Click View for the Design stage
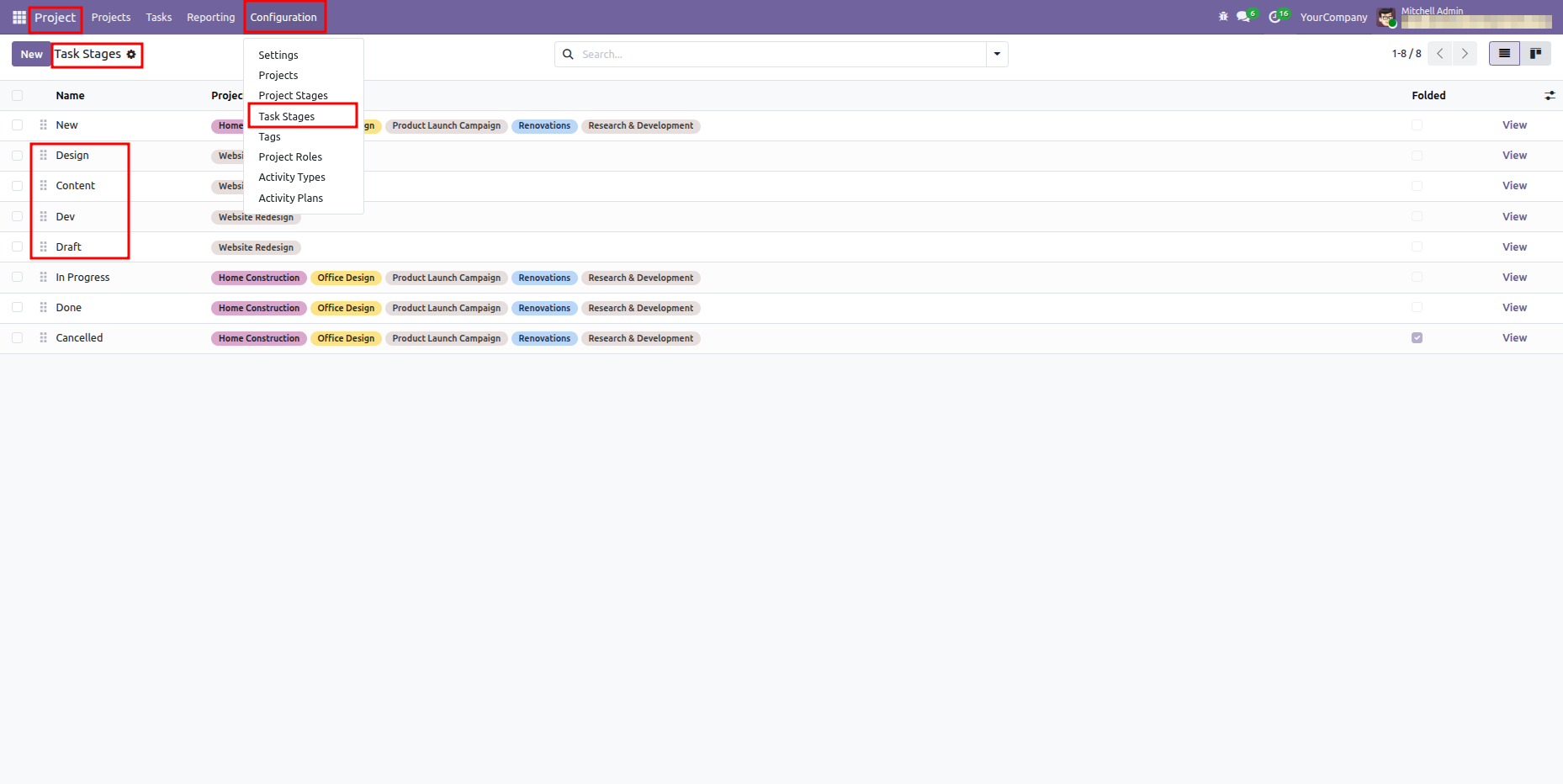Screen dimensions: 1563x784 pyautogui.click(x=1514, y=156)
